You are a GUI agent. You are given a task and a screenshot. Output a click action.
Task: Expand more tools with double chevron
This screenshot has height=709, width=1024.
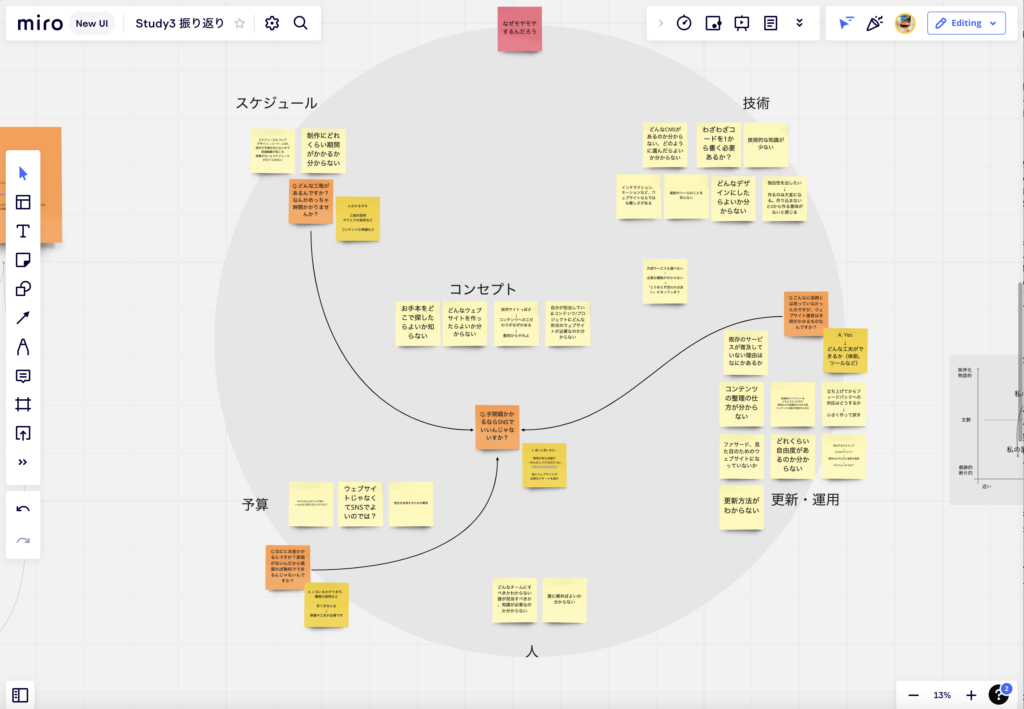pos(23,462)
